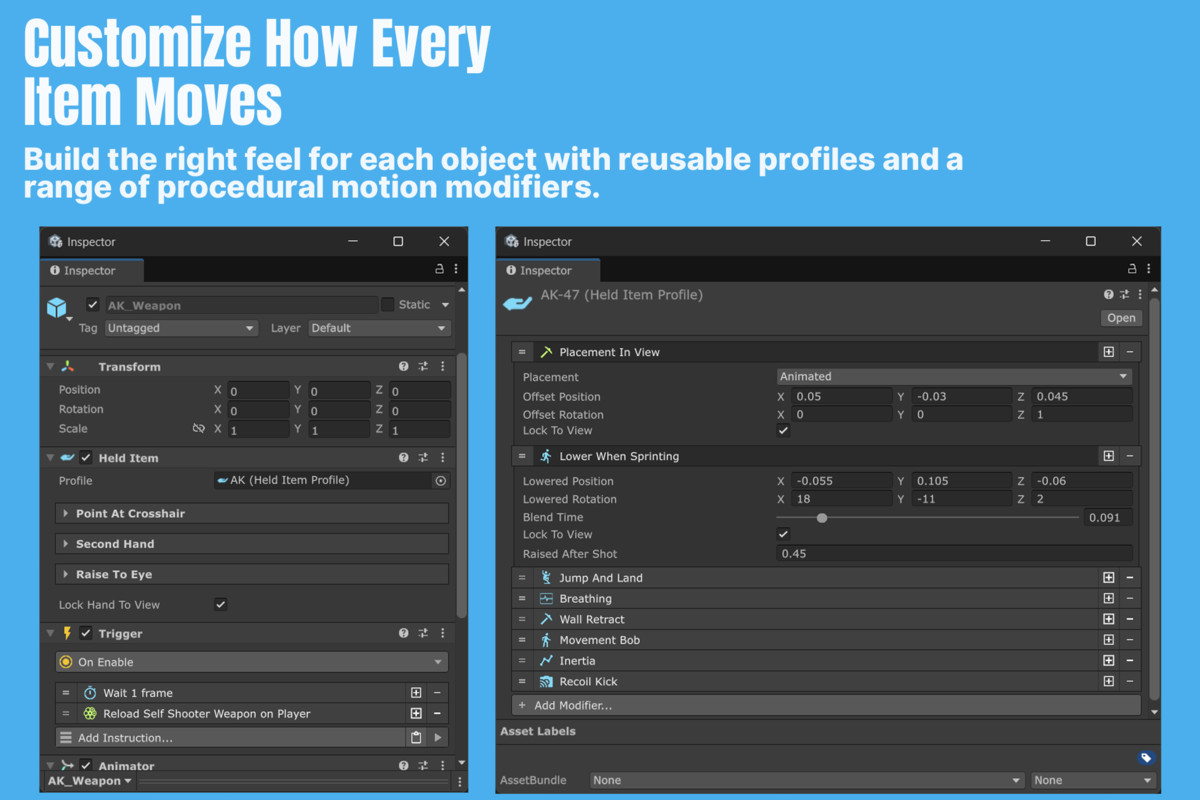Click the Profile object picker circle

(440, 481)
